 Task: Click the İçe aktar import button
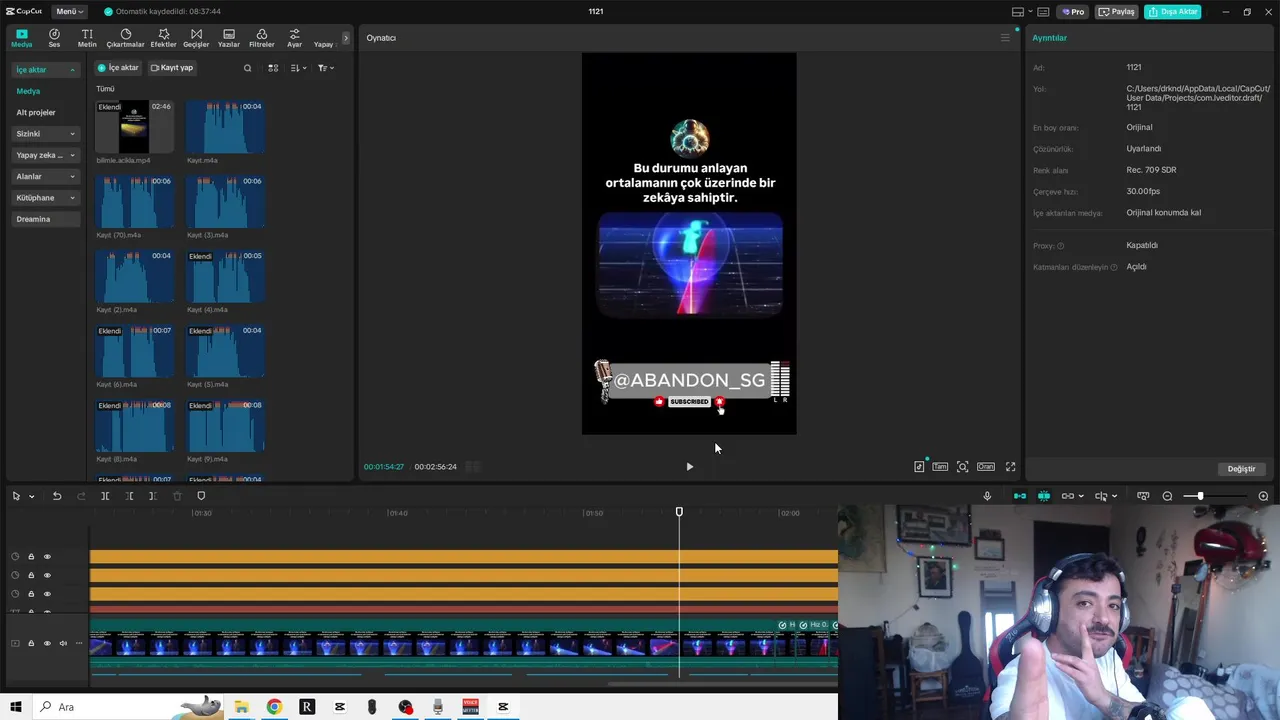(x=118, y=68)
